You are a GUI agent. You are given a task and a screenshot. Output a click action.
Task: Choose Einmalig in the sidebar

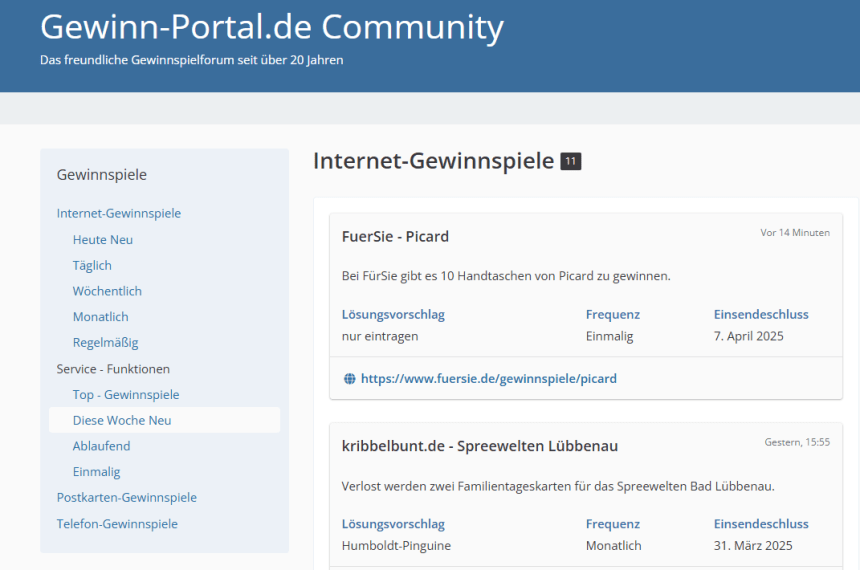(96, 472)
